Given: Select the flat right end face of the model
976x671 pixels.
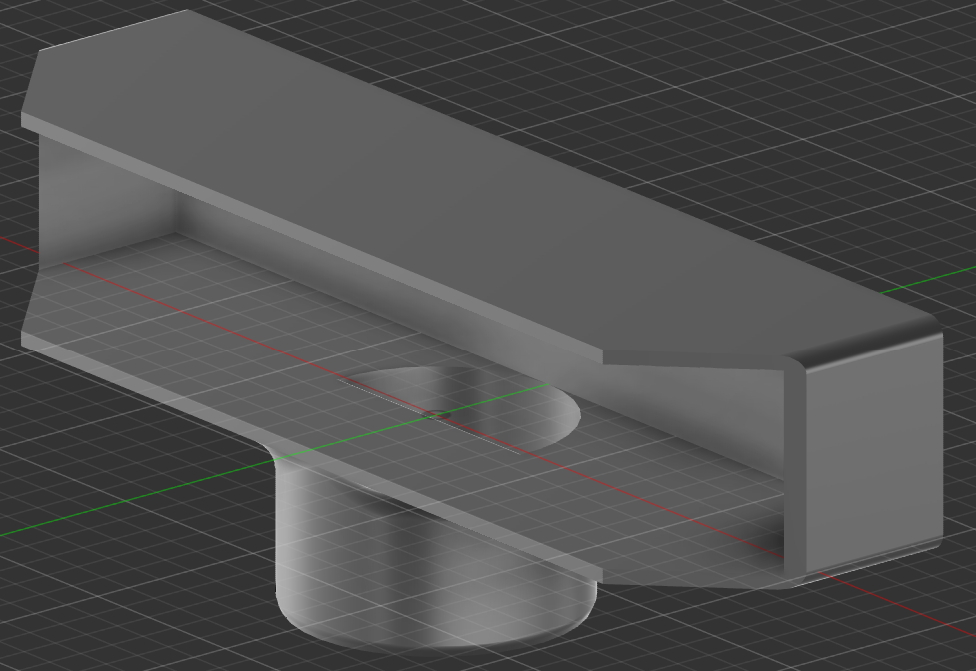Looking at the screenshot, I should click(874, 454).
